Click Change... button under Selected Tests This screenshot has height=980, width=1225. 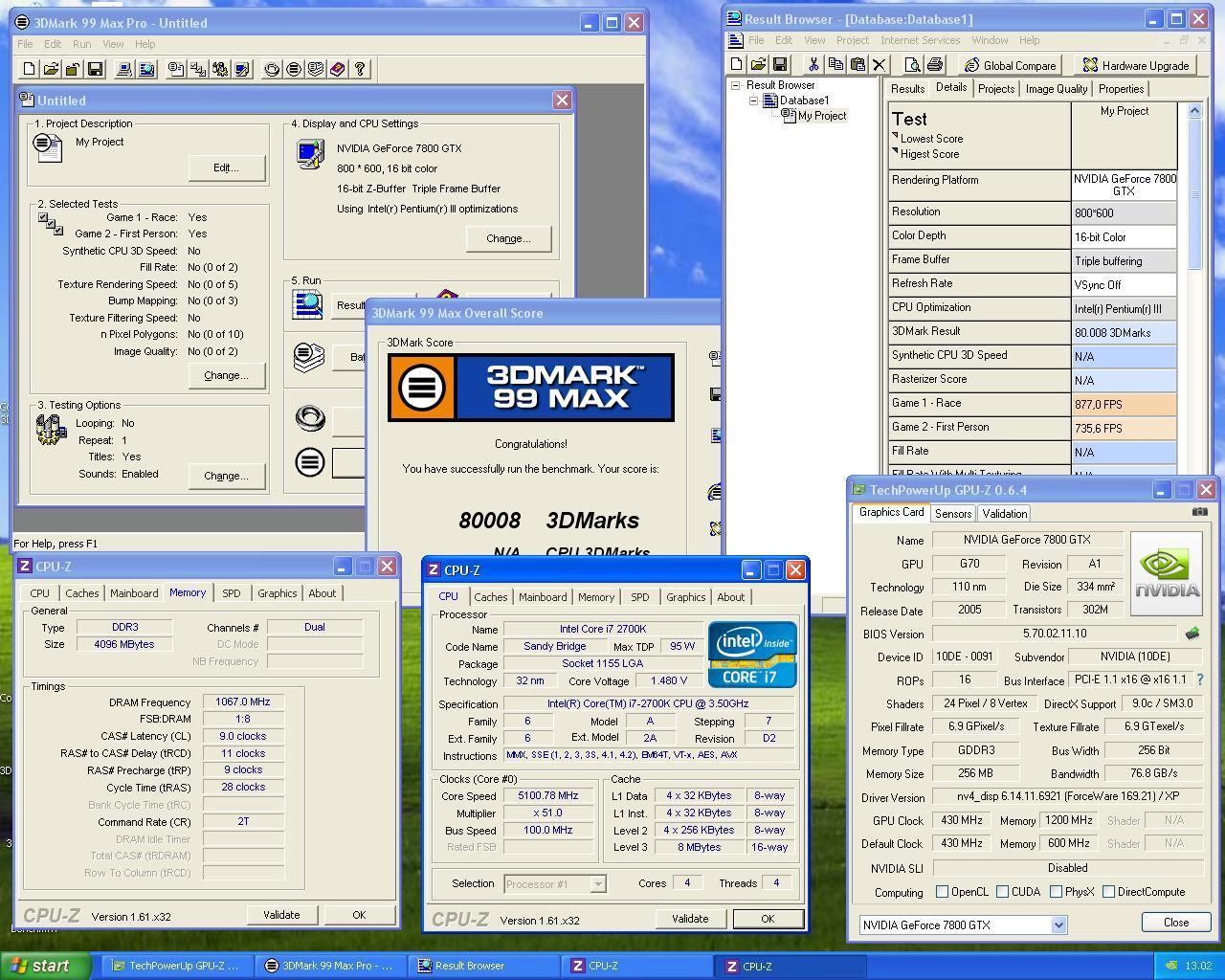226,375
